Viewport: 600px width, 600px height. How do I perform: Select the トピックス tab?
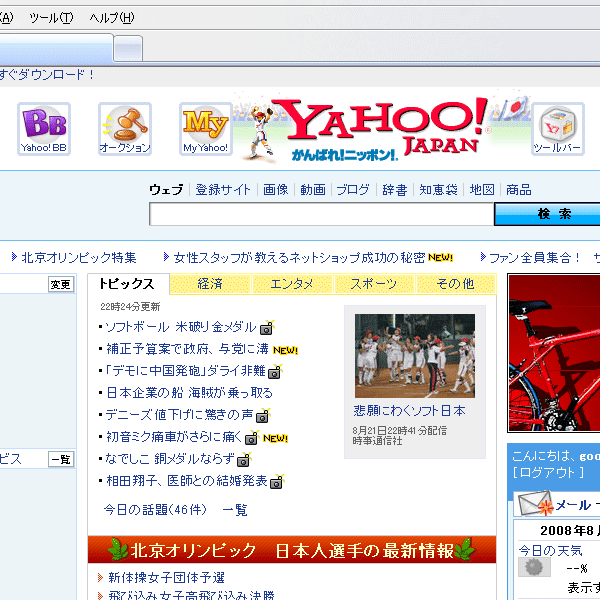pos(128,284)
